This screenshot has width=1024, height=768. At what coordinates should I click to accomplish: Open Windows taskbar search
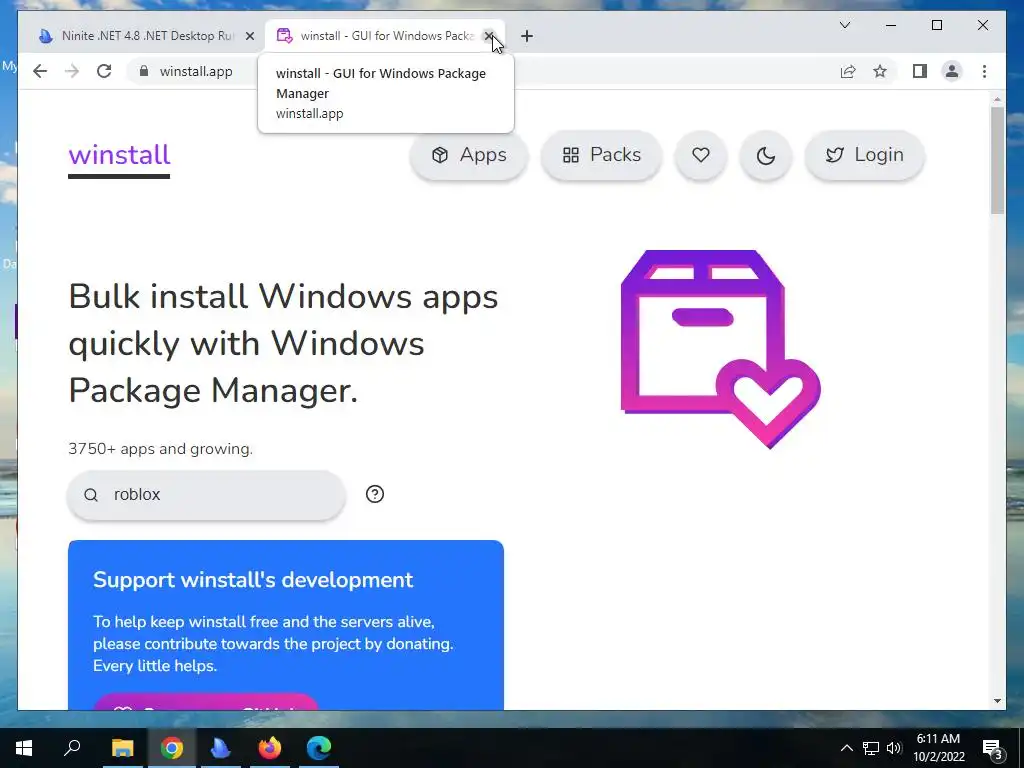pos(72,748)
